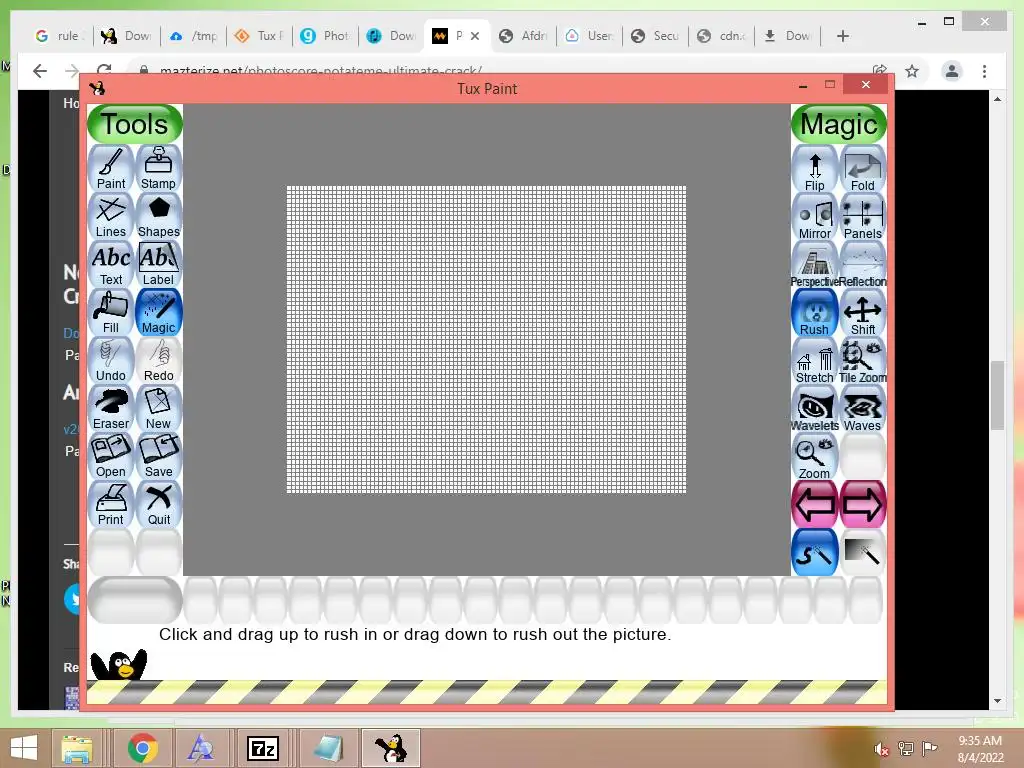Screen dimensions: 1024x768
Task: Switch to the rule Google tab
Action: pyautogui.click(x=60, y=36)
